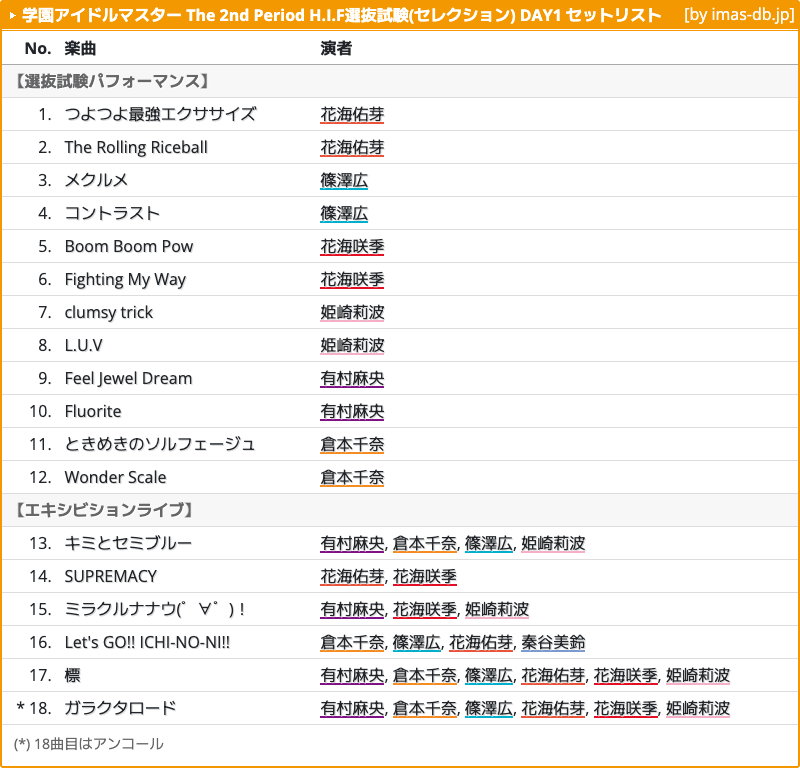Click the Wonder Scale song title
The height and width of the screenshot is (768, 800).
click(115, 477)
